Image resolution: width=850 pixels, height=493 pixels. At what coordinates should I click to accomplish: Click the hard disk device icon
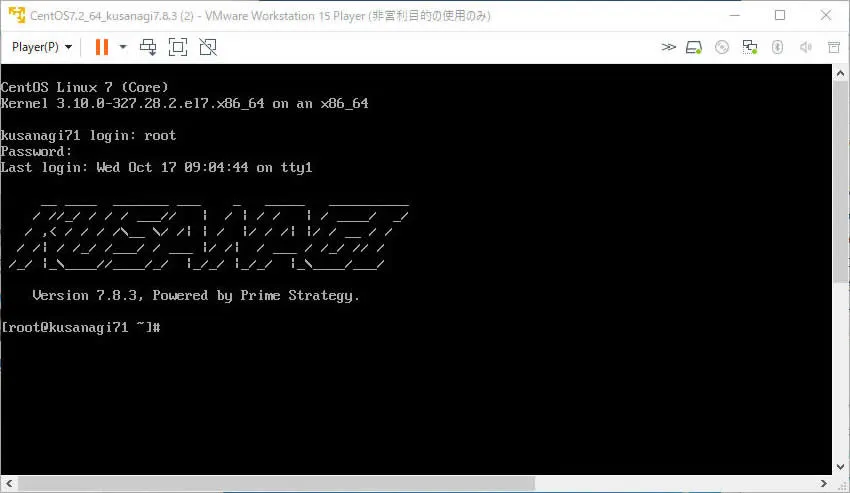(x=695, y=47)
